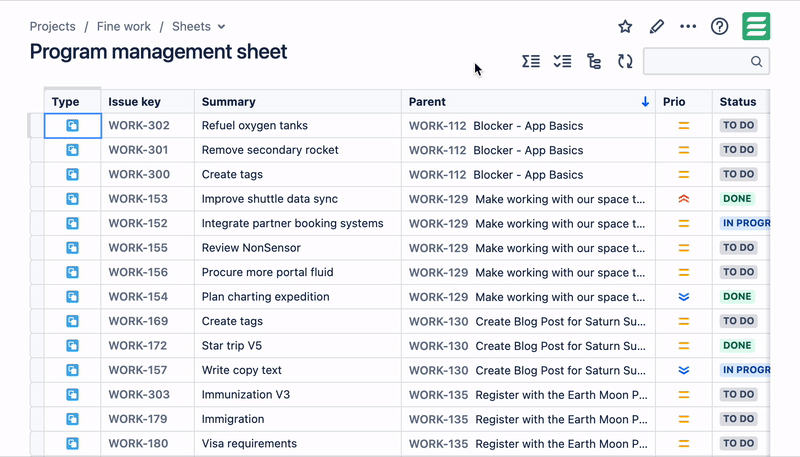800x457 pixels.
Task: Click parent WORK-135 in Immigration row
Action: [x=438, y=419]
